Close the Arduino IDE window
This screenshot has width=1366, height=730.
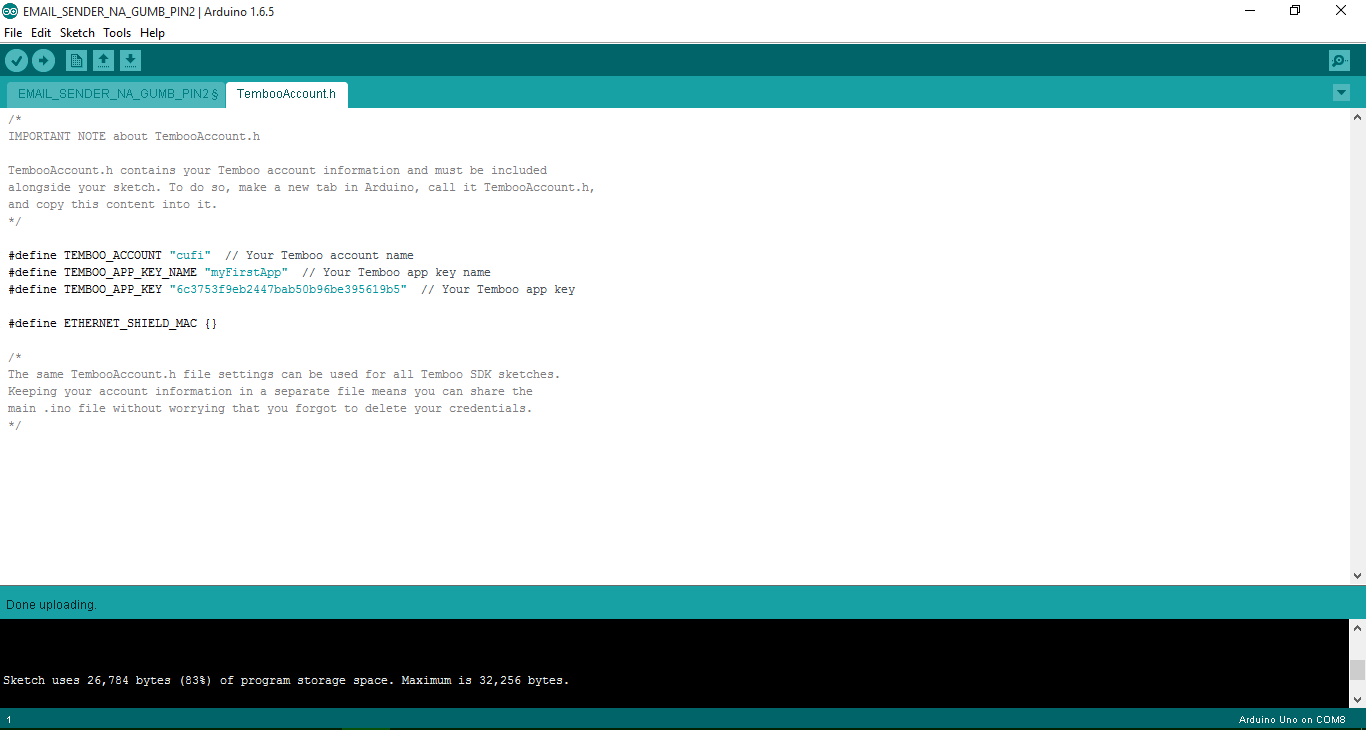1342,11
